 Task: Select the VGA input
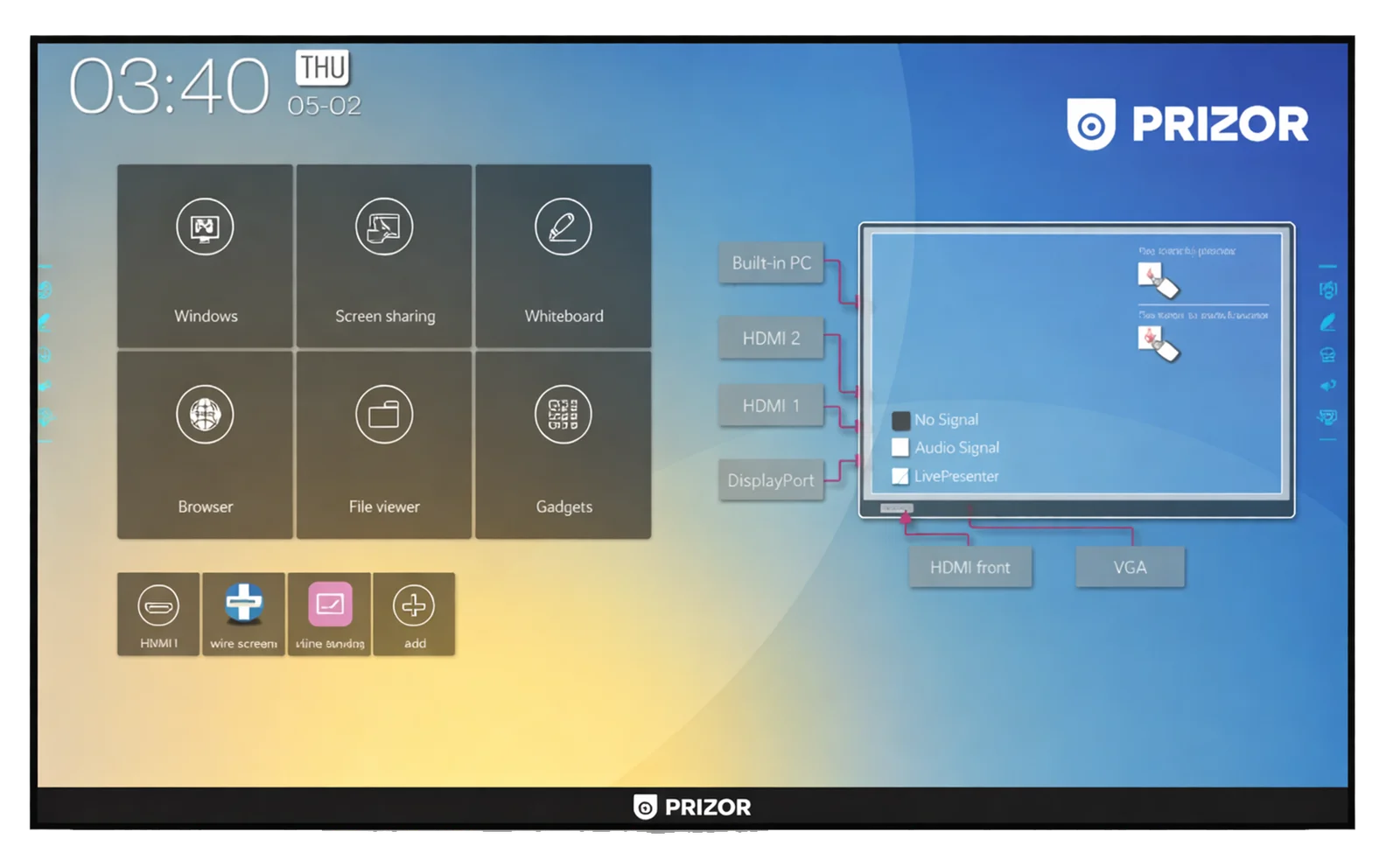1130,567
